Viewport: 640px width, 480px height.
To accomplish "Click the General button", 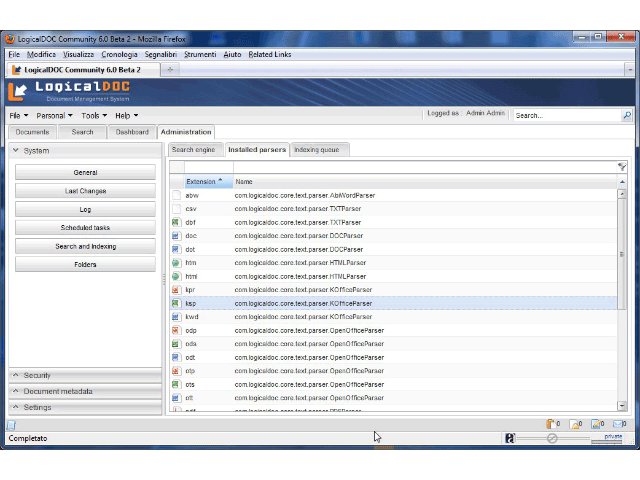I will click(x=85, y=172).
